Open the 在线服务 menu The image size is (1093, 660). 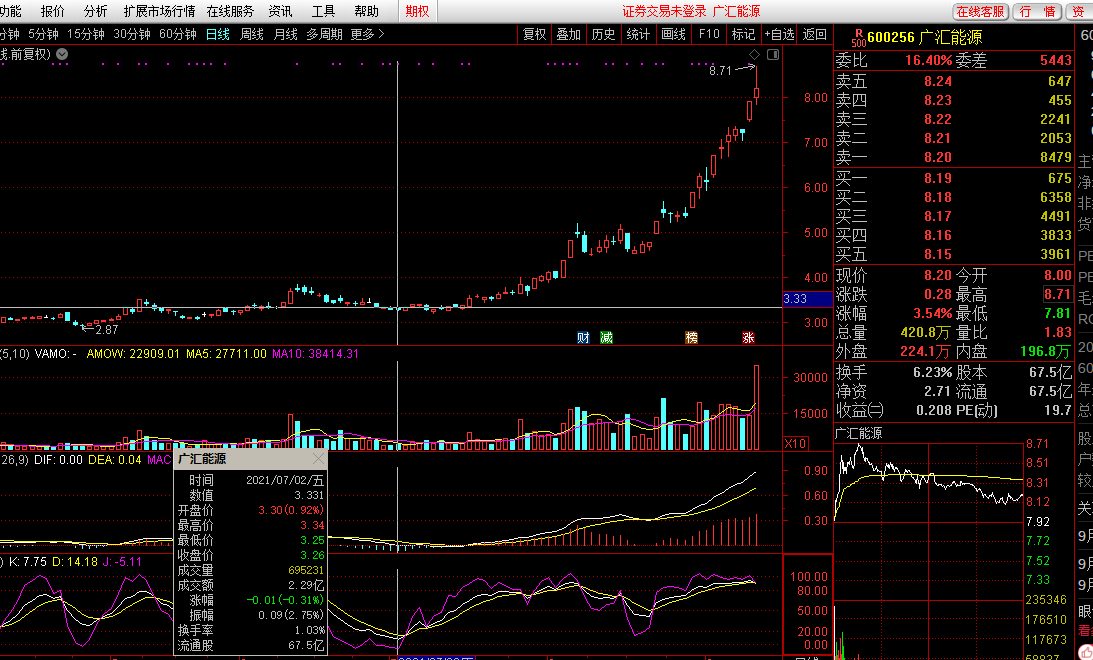(230, 11)
